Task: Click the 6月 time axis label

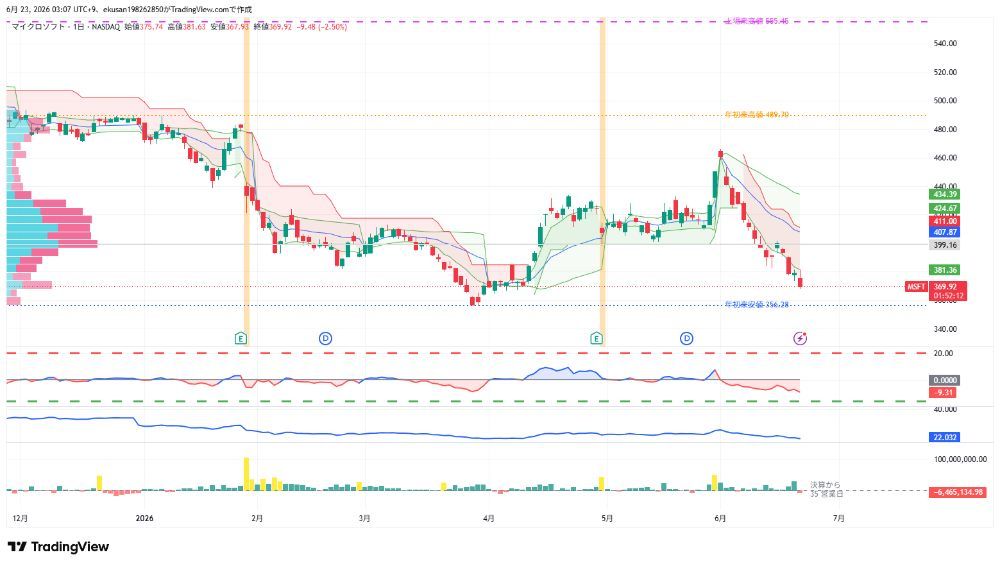Action: tap(719, 519)
